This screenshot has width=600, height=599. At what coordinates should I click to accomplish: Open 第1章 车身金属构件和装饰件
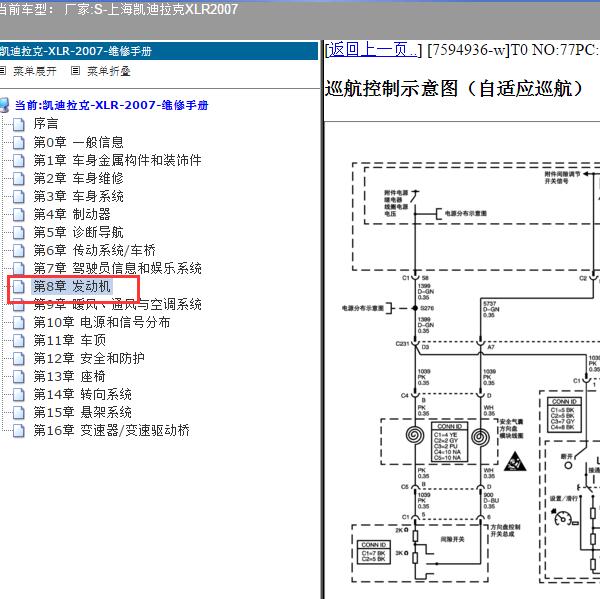pyautogui.click(x=117, y=160)
